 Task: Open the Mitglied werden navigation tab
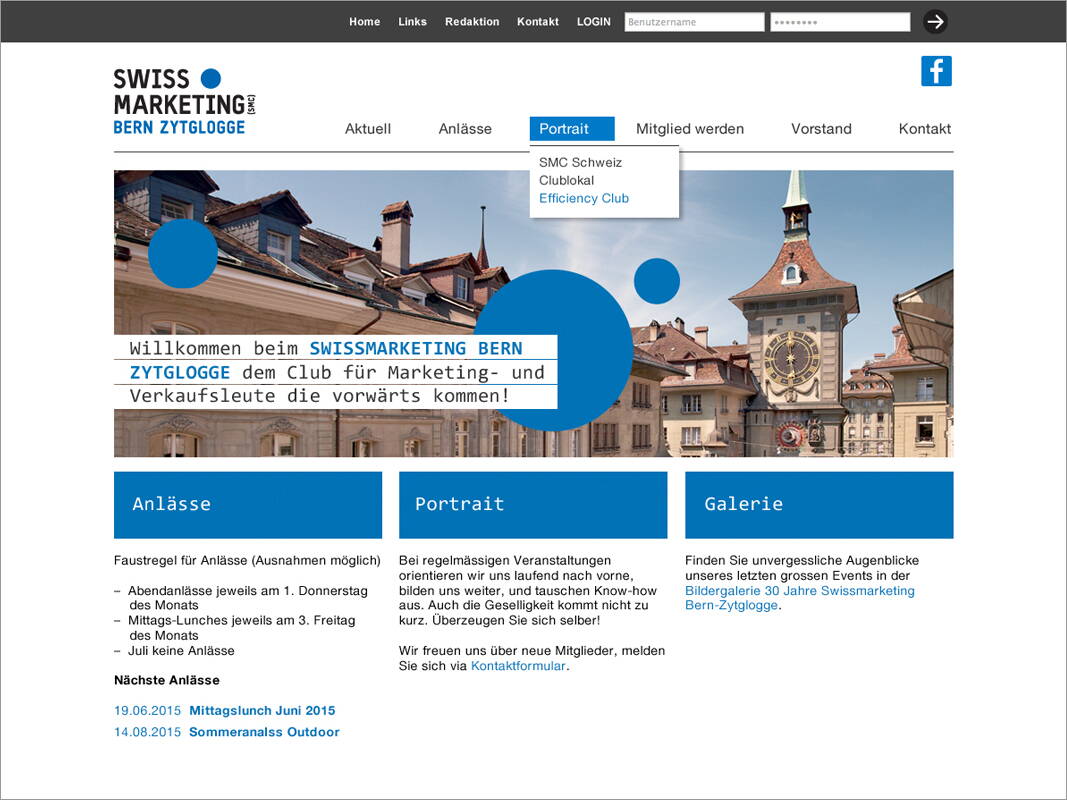(690, 129)
